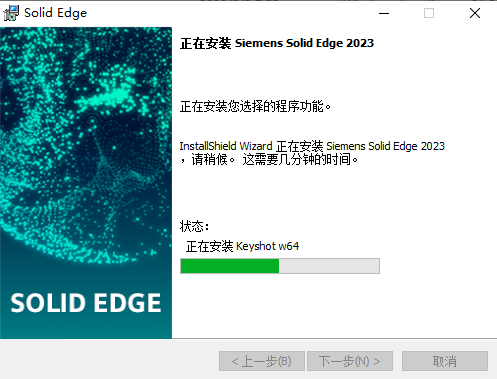Click the SOLID EDGE logo text on banner
The height and width of the screenshot is (379, 497).
click(x=86, y=303)
